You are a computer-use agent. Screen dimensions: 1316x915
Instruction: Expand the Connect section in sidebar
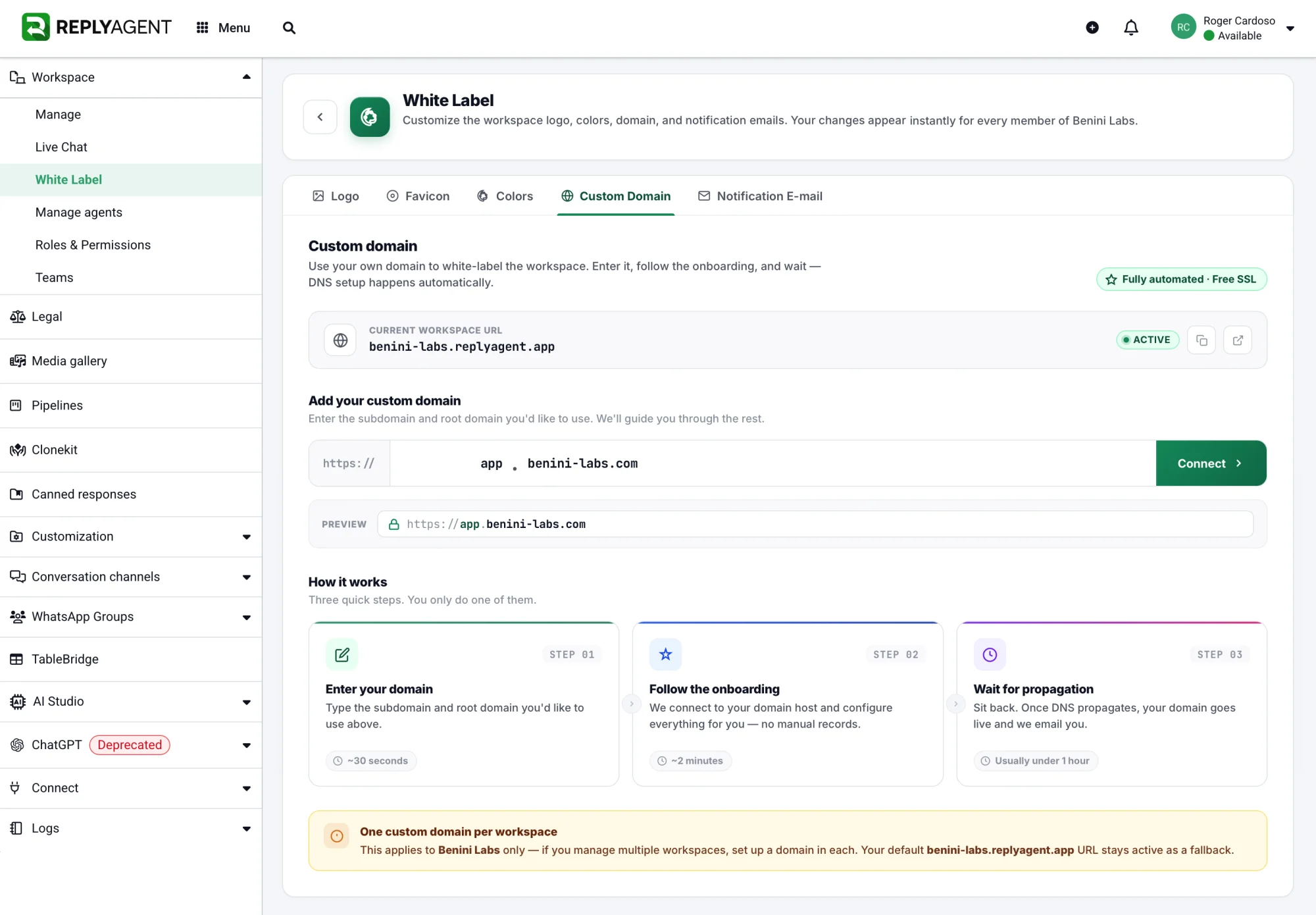click(246, 789)
